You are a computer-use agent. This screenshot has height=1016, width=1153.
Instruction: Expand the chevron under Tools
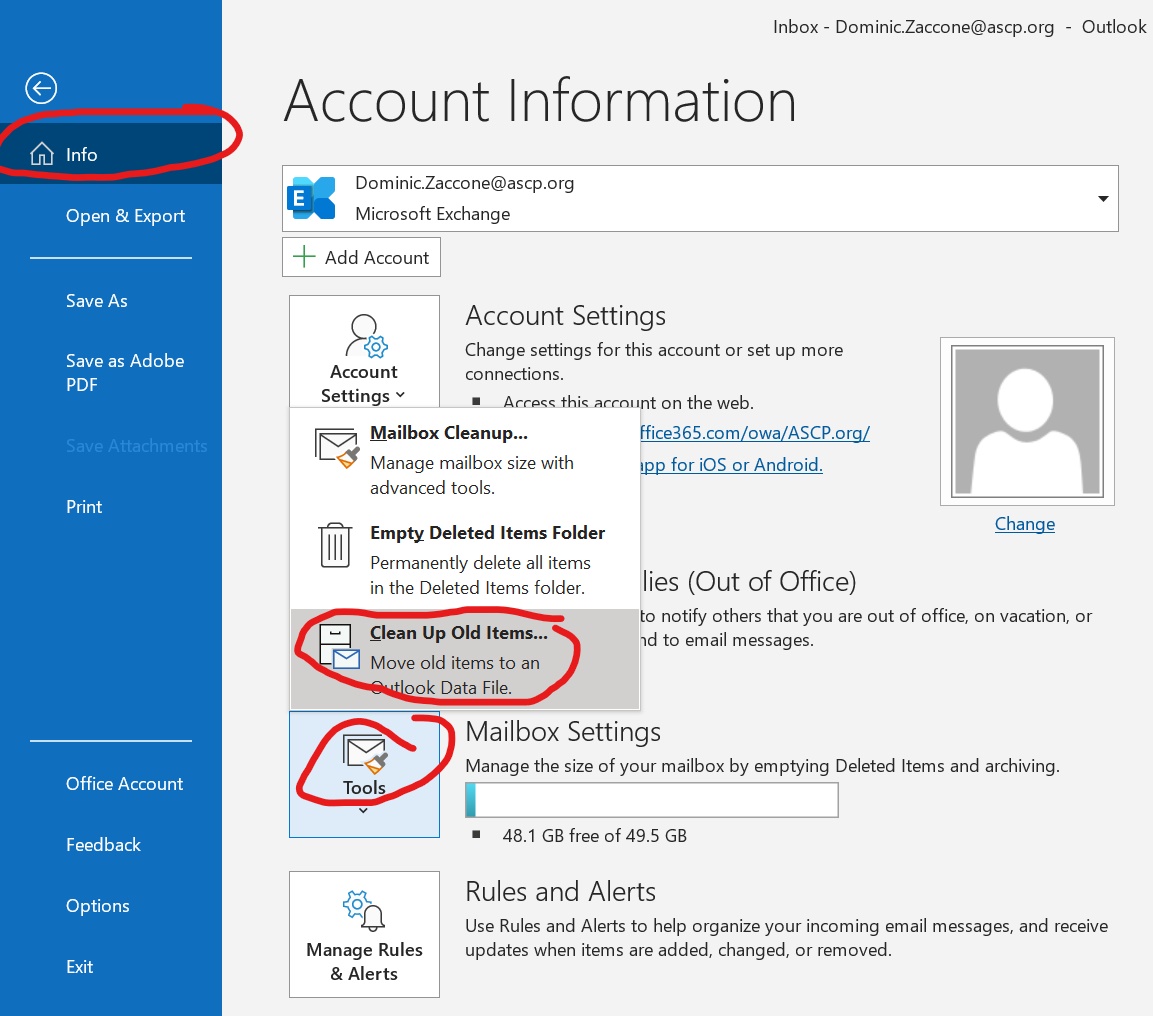(x=363, y=811)
